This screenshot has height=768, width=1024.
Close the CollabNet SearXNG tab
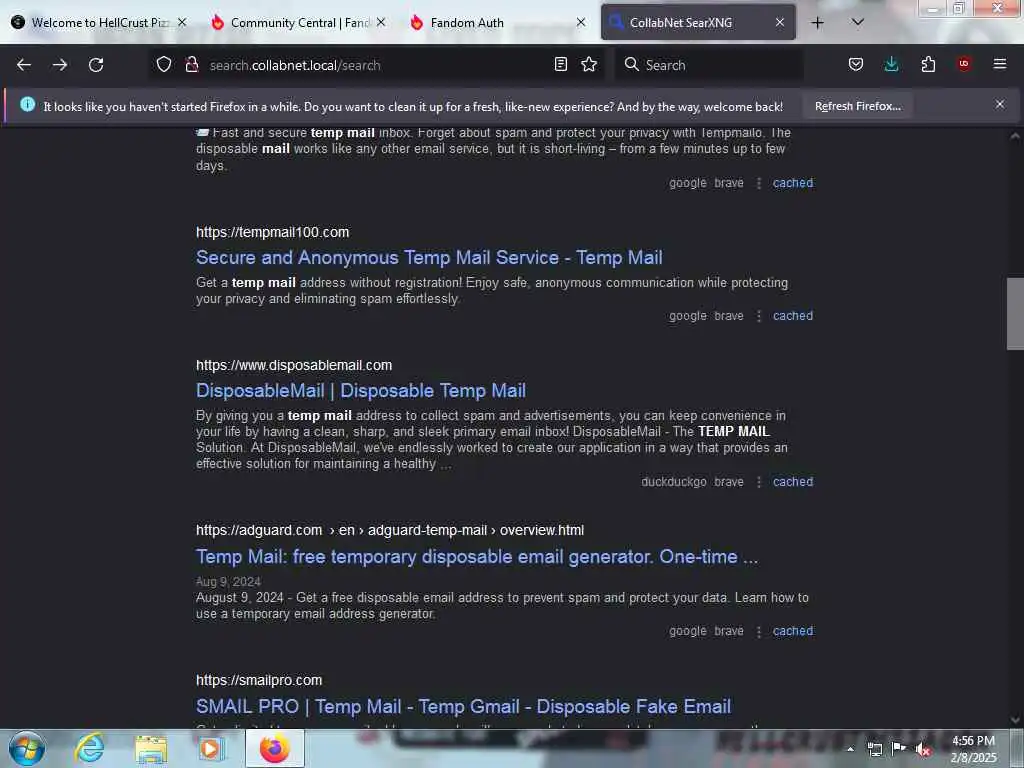click(780, 22)
